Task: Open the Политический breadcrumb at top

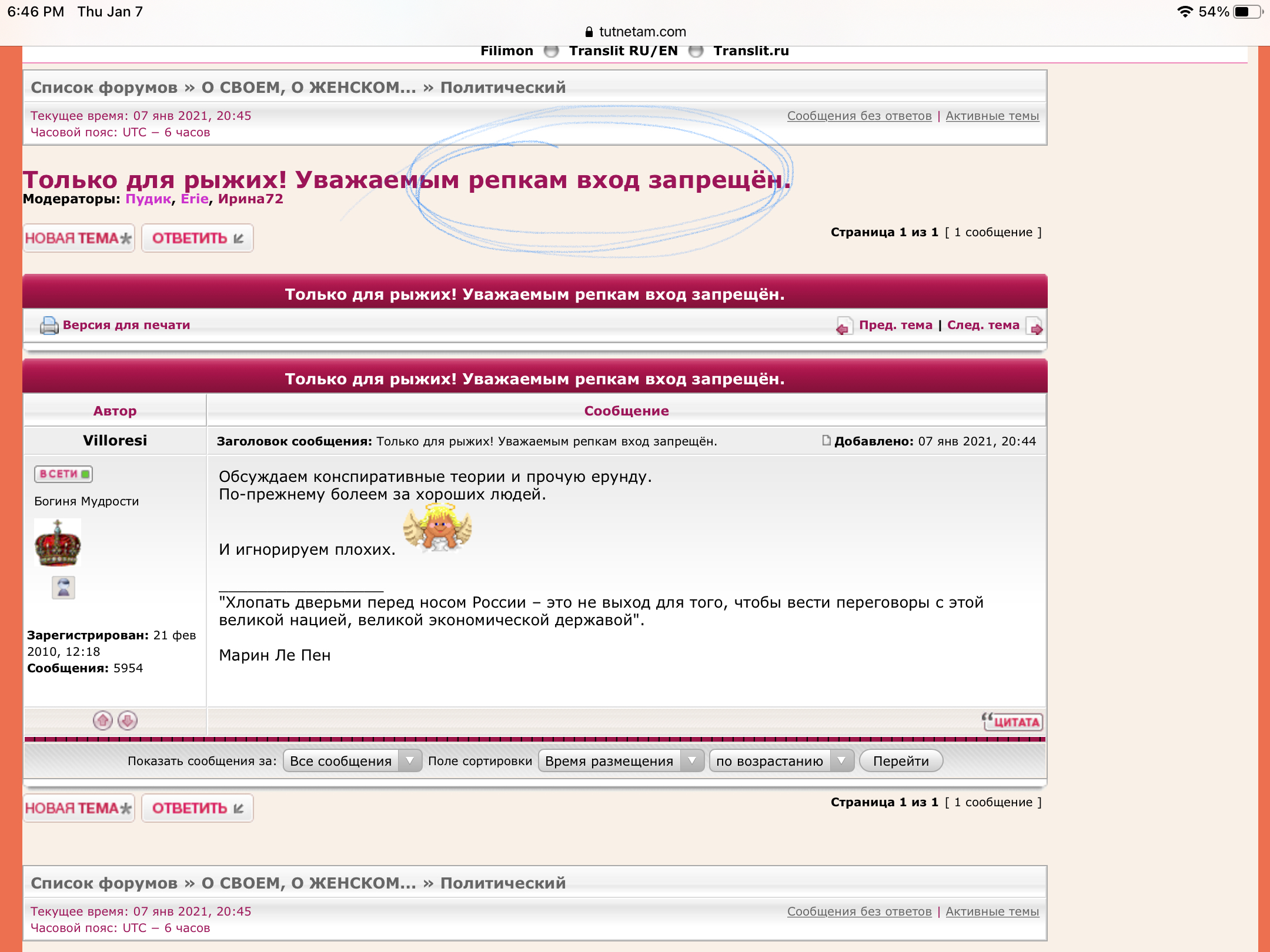Action: [x=503, y=88]
